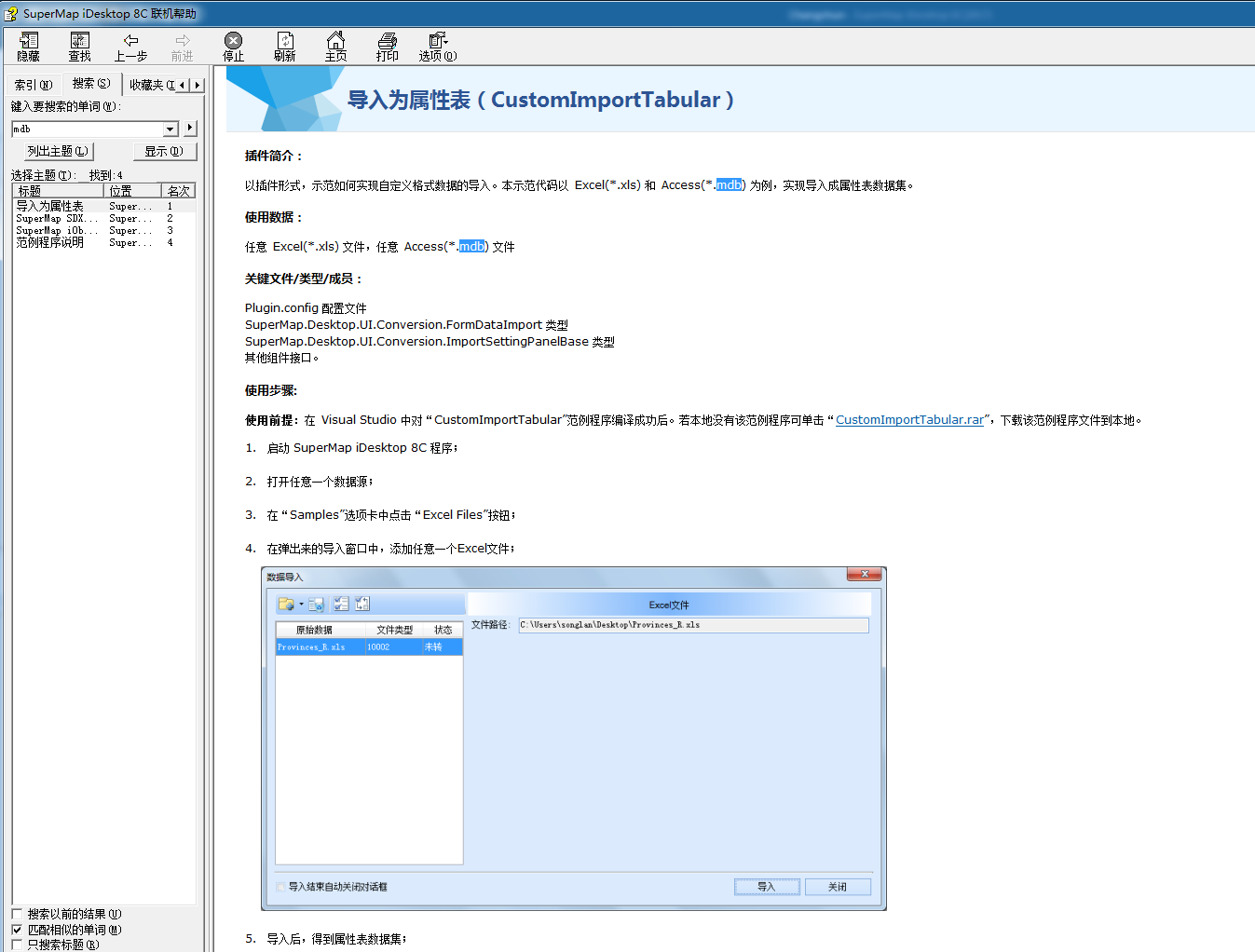The width and height of the screenshot is (1255, 952).
Task: Click the Hide (隐藏) toolbar icon
Action: click(x=28, y=47)
